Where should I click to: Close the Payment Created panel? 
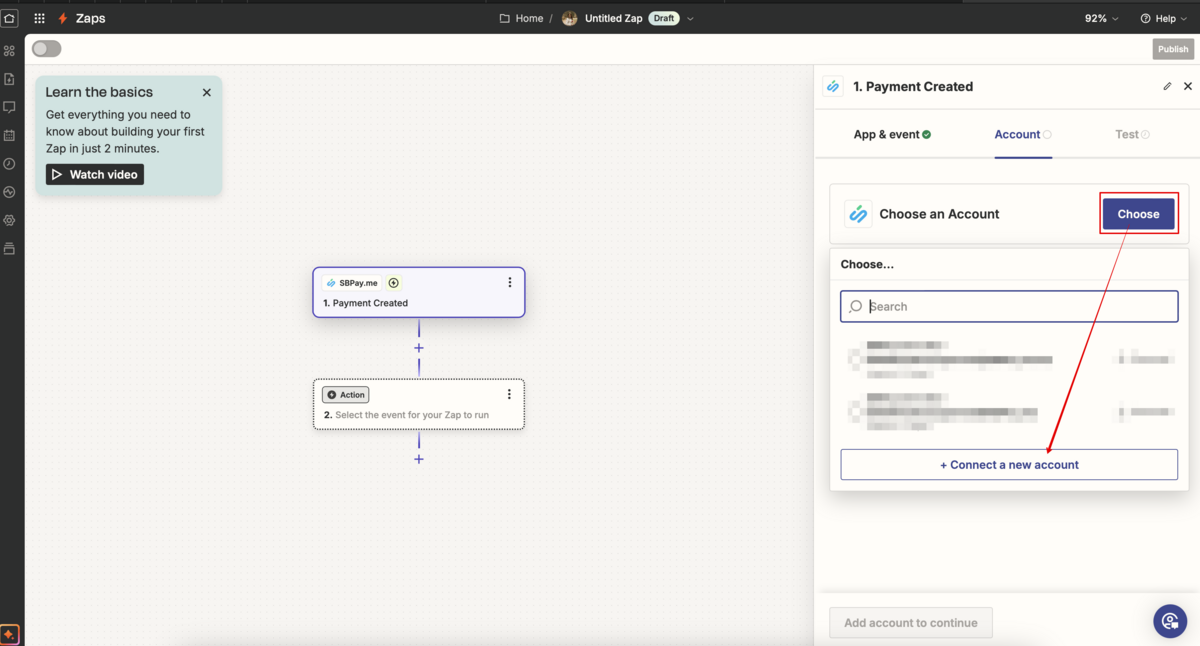tap(1188, 86)
